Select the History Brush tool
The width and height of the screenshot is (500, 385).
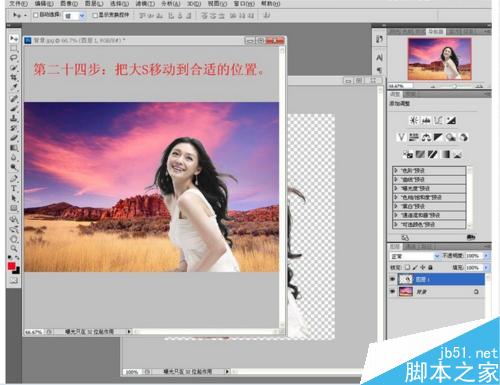(x=13, y=128)
